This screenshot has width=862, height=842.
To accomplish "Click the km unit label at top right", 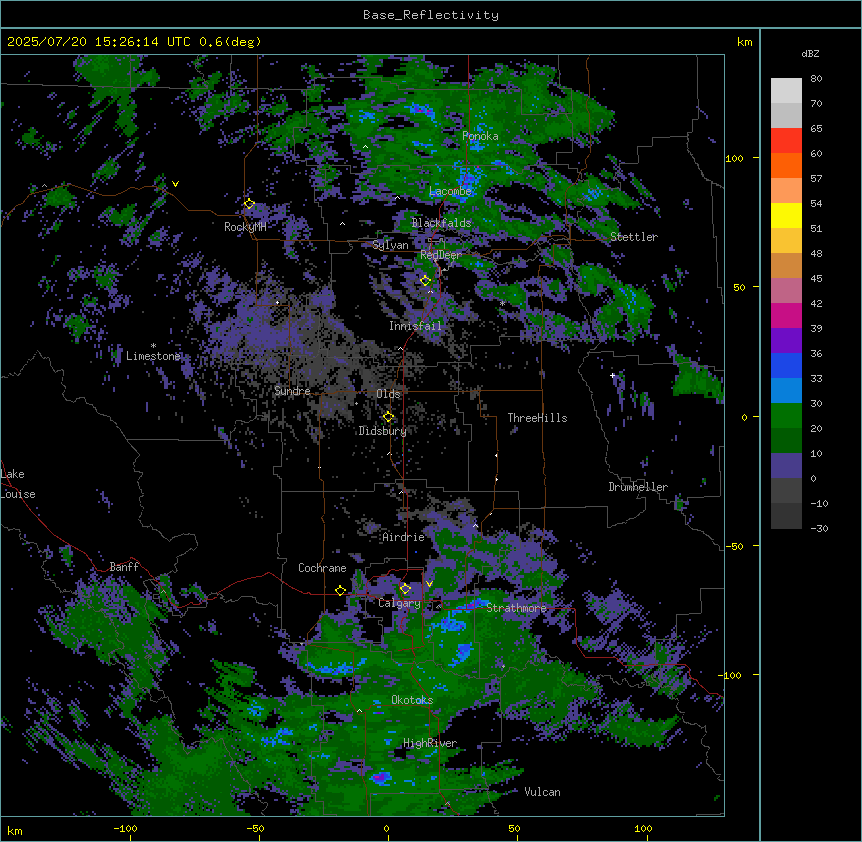I will (x=744, y=42).
